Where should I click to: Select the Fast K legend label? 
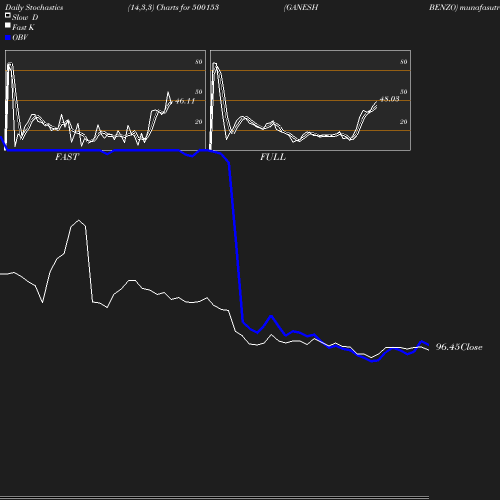click(x=23, y=27)
